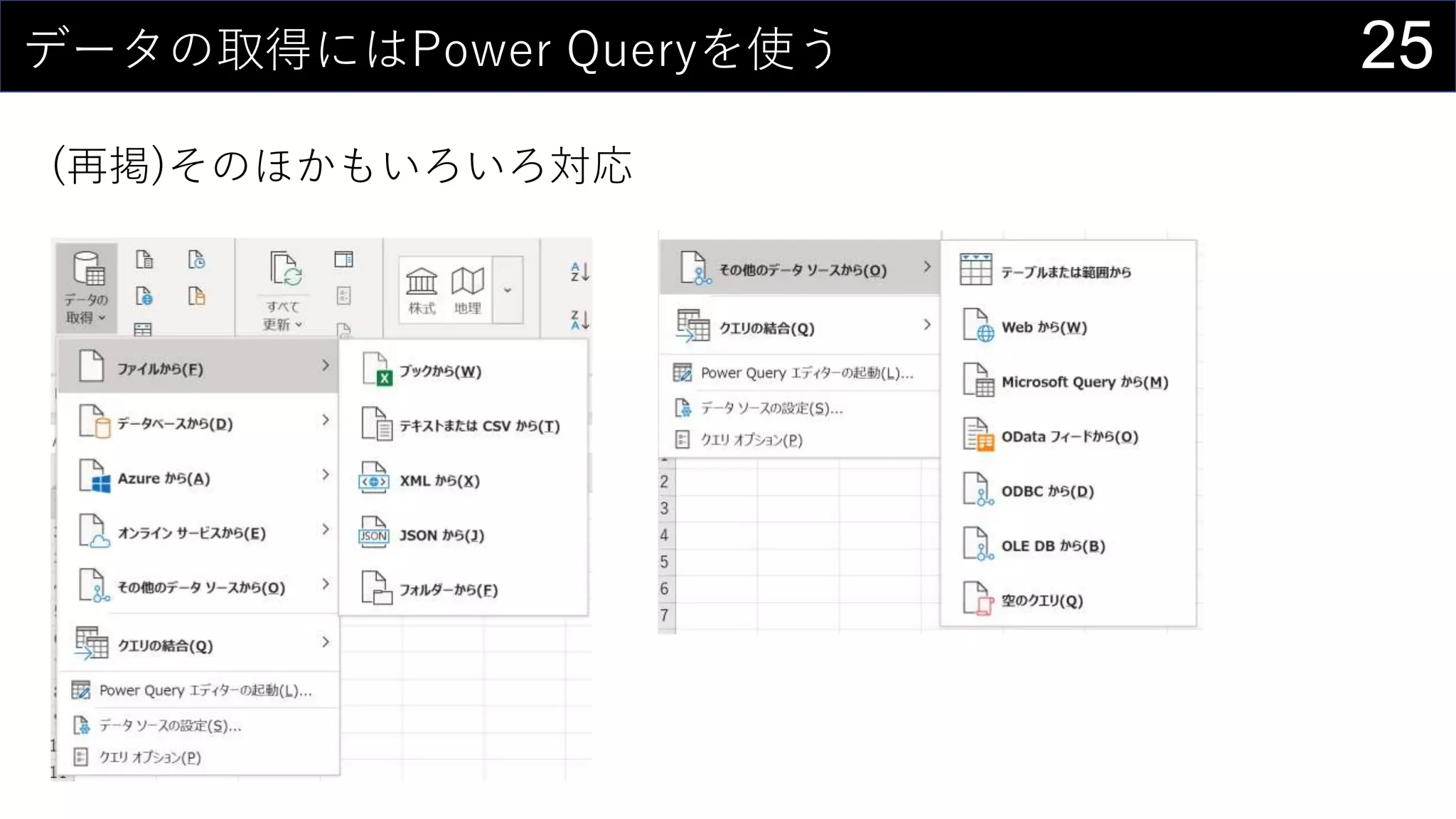This screenshot has height=819, width=1456.
Task: Open クエリの結合(Q) in left menu
Action: pyautogui.click(x=198, y=644)
